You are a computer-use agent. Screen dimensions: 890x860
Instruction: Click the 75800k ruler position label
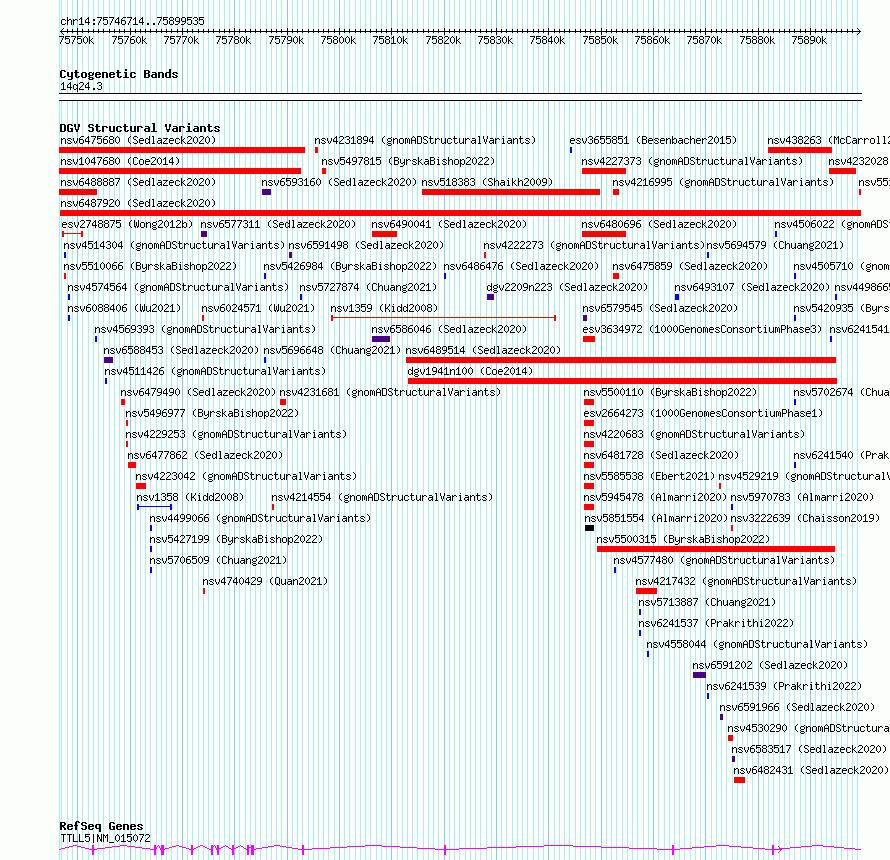pos(338,40)
